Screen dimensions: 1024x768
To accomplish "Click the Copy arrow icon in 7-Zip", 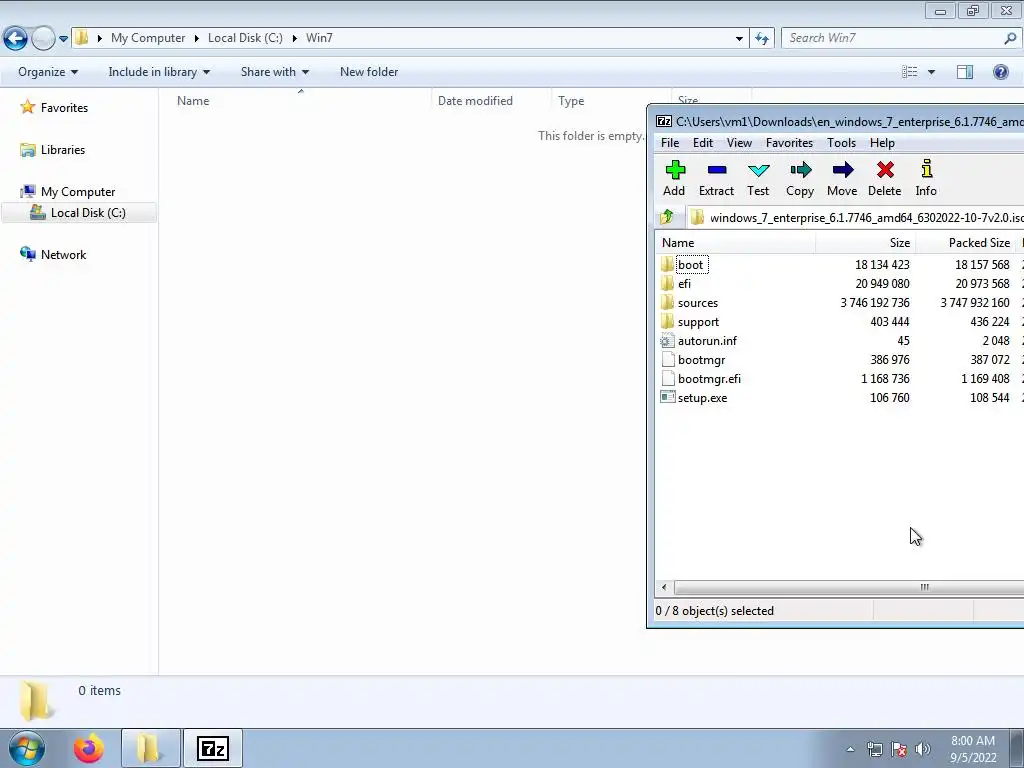I will pos(801,170).
